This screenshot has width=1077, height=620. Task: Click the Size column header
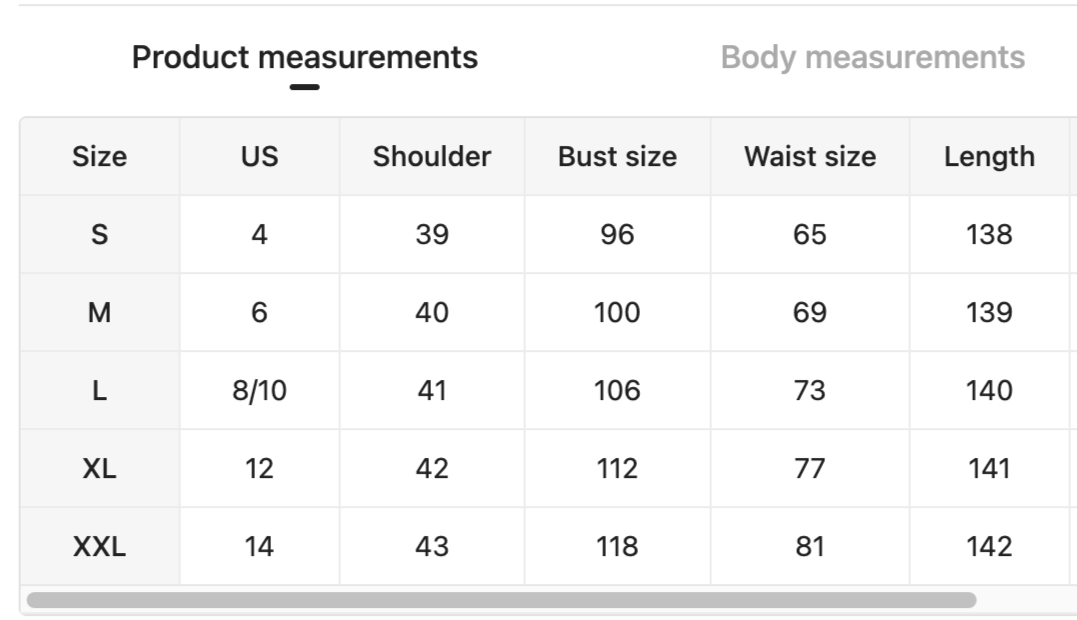pyautogui.click(x=99, y=157)
